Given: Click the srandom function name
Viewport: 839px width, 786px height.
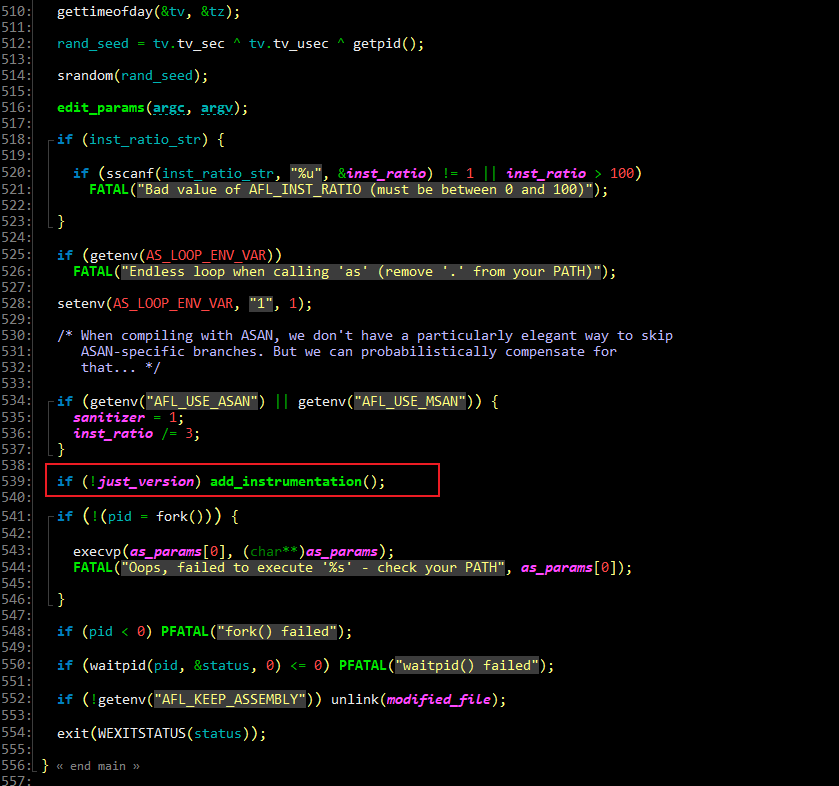Looking at the screenshot, I should point(85,75).
